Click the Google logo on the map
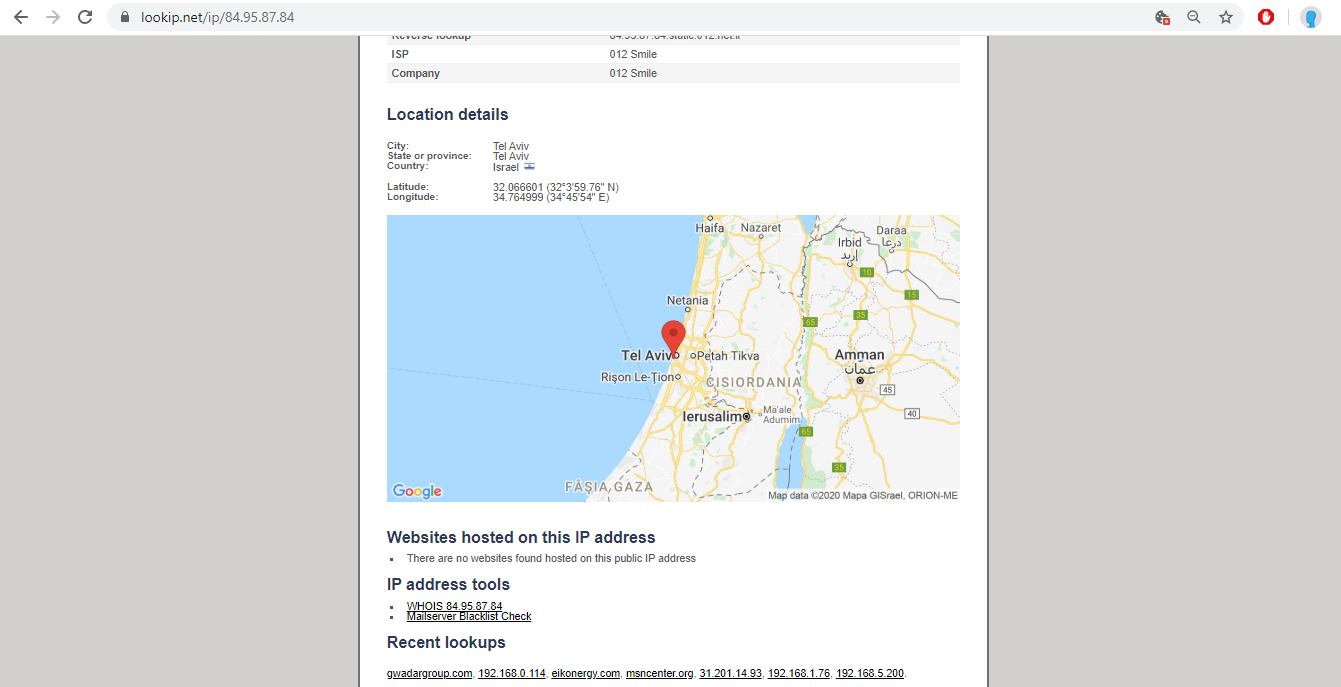Image resolution: width=1341 pixels, height=687 pixels. 417,491
